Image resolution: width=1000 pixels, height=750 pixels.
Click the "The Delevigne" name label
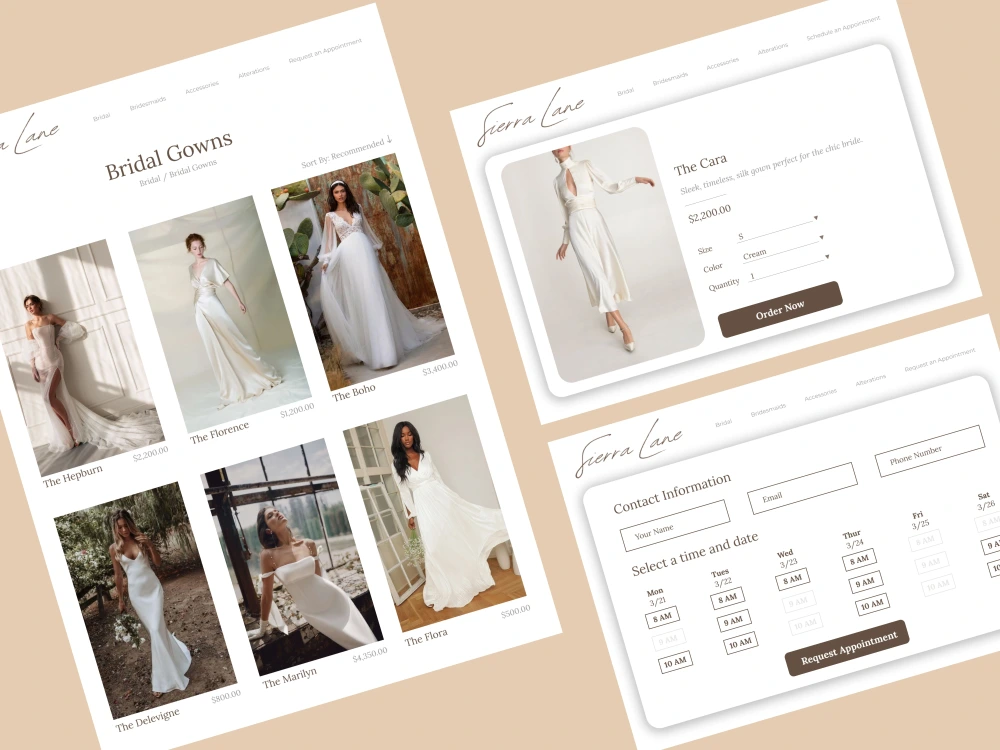[x=147, y=719]
